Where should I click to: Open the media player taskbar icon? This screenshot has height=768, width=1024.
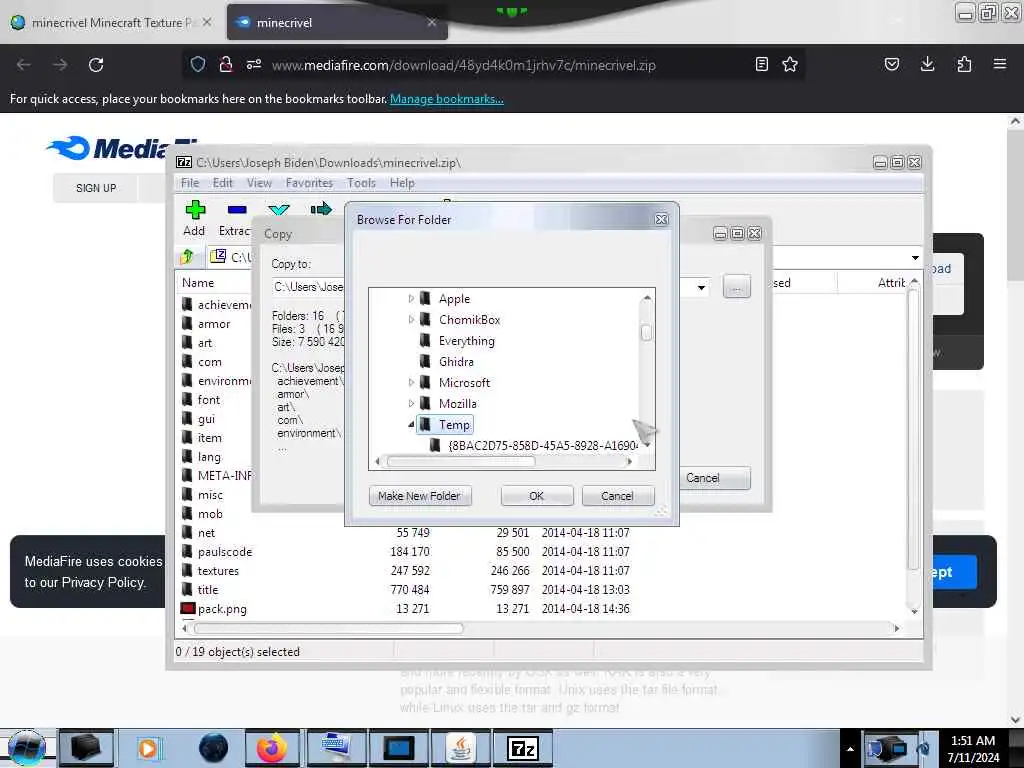tap(148, 748)
